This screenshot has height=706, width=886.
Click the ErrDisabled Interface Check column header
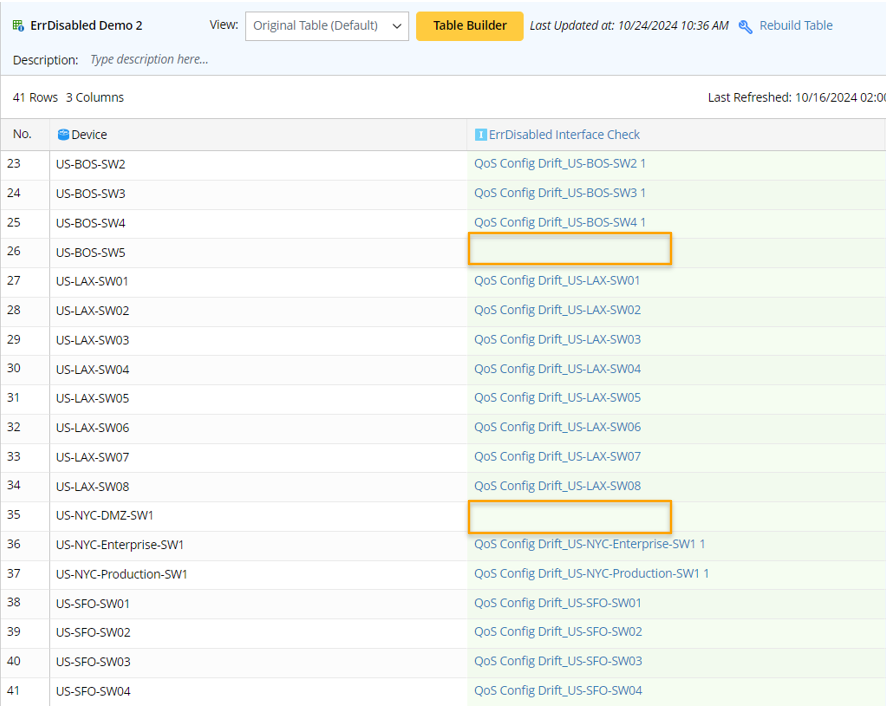[564, 135]
